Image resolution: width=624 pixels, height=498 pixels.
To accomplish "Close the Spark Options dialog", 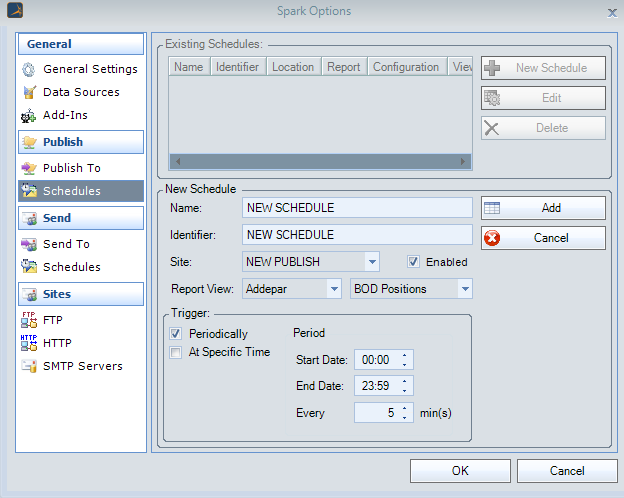I will click(612, 13).
